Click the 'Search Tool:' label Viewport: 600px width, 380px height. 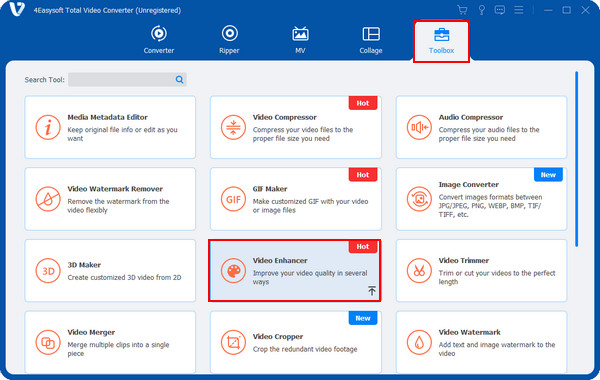[x=44, y=80]
